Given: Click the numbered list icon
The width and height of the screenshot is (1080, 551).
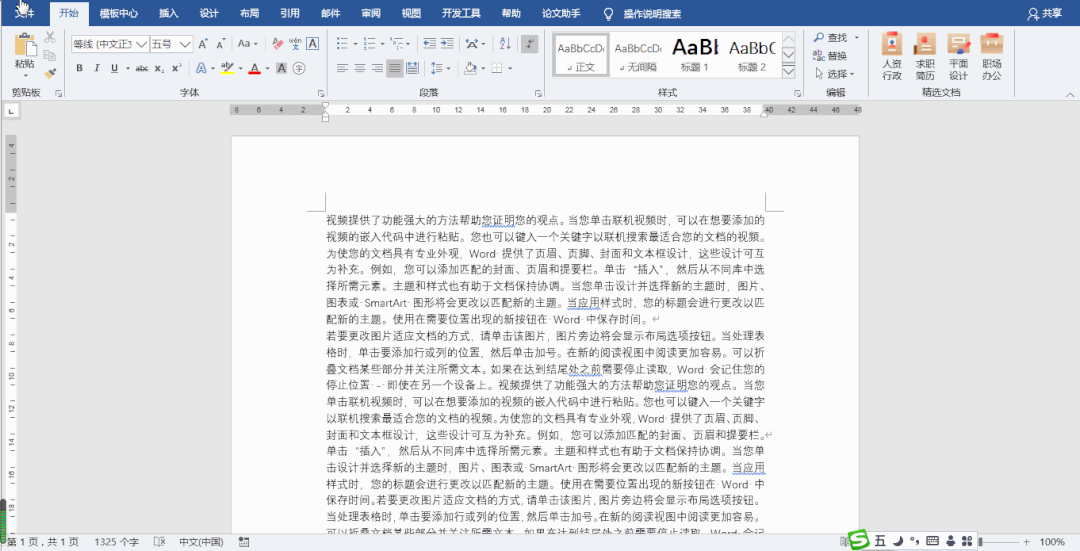Looking at the screenshot, I should coord(369,44).
